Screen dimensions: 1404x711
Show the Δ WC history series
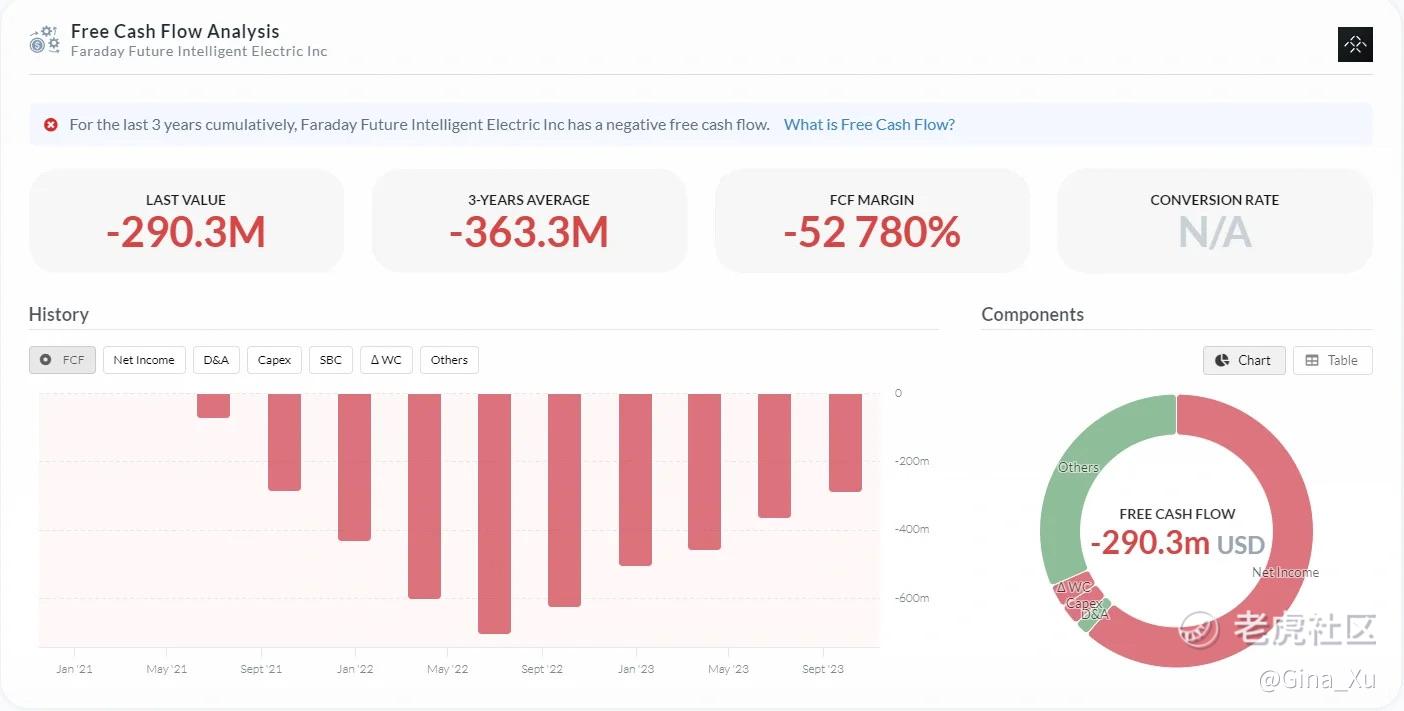pyautogui.click(x=386, y=360)
